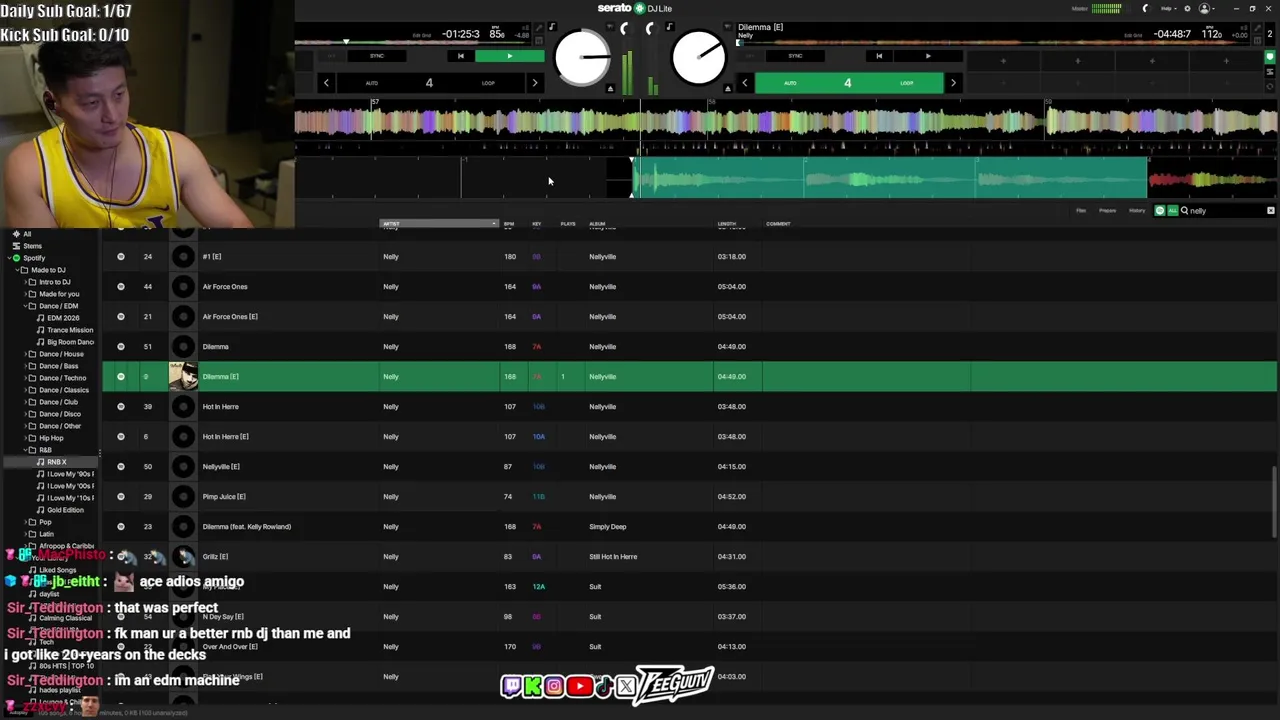Collapse the R&B folder

tap(26, 450)
